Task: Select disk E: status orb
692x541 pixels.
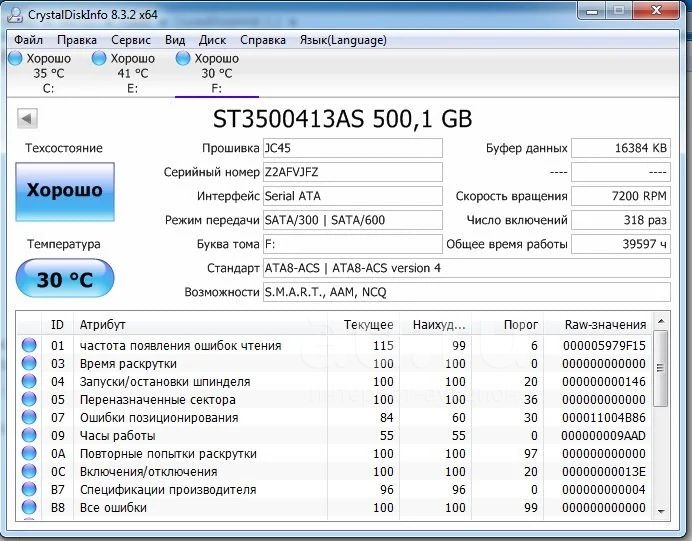Action: click(x=99, y=58)
